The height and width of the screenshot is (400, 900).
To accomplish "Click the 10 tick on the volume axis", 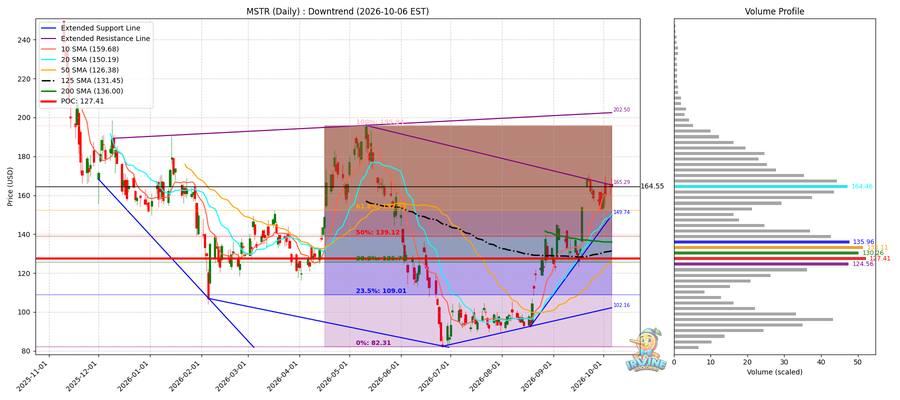I will tap(711, 362).
